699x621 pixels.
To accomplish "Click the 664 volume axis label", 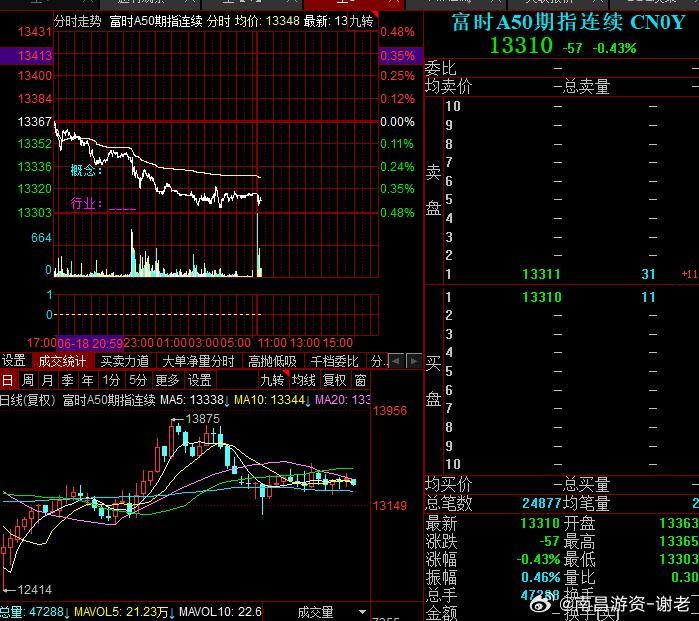I will pos(41,238).
